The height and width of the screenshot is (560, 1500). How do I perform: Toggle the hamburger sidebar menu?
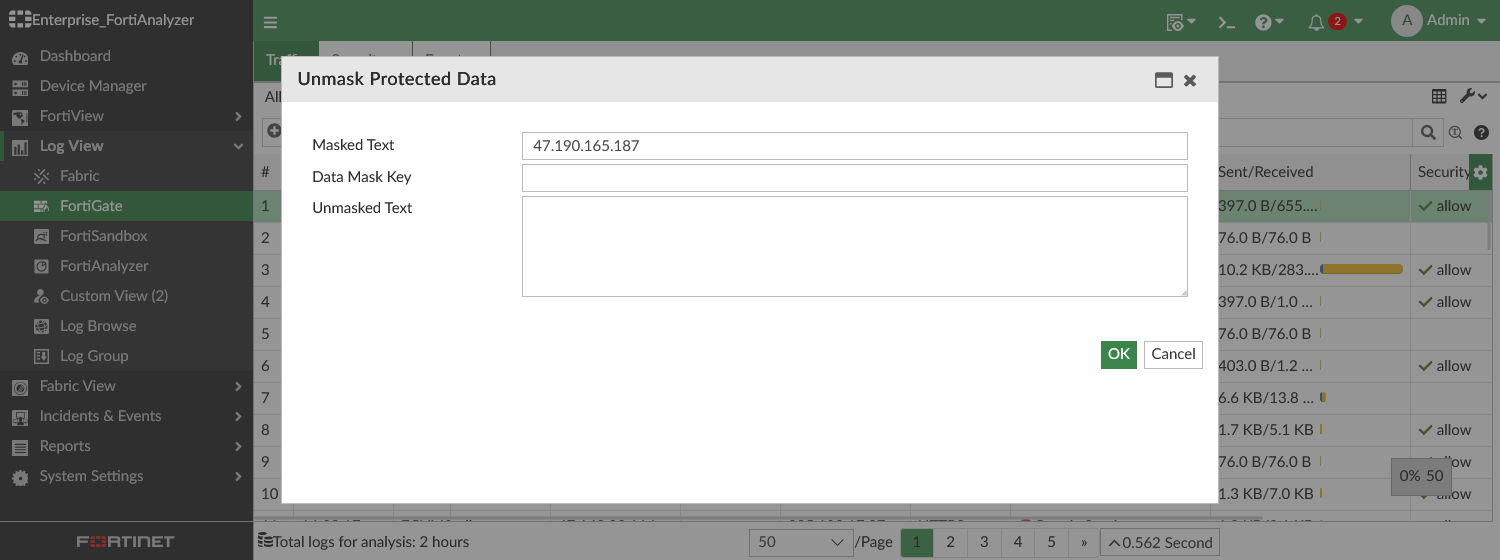click(x=271, y=22)
